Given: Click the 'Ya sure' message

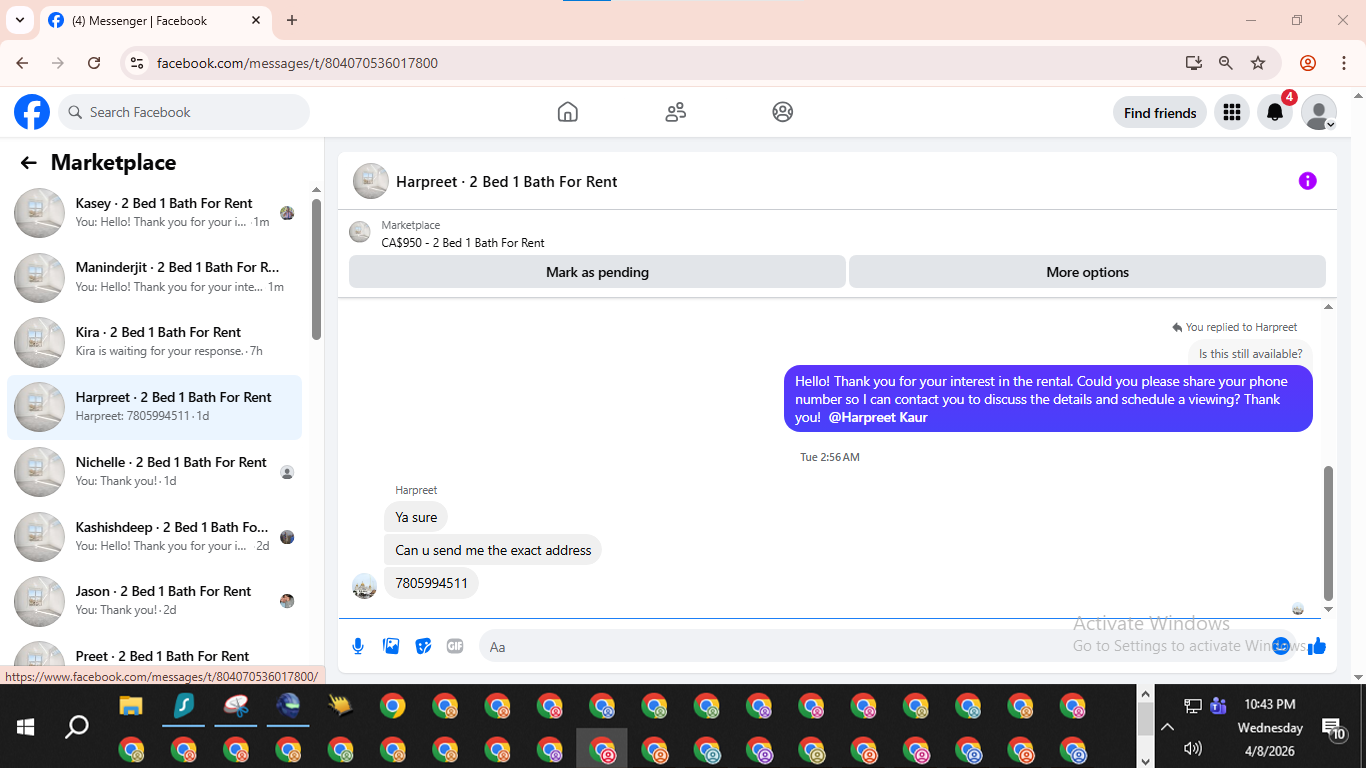Looking at the screenshot, I should 416,517.
